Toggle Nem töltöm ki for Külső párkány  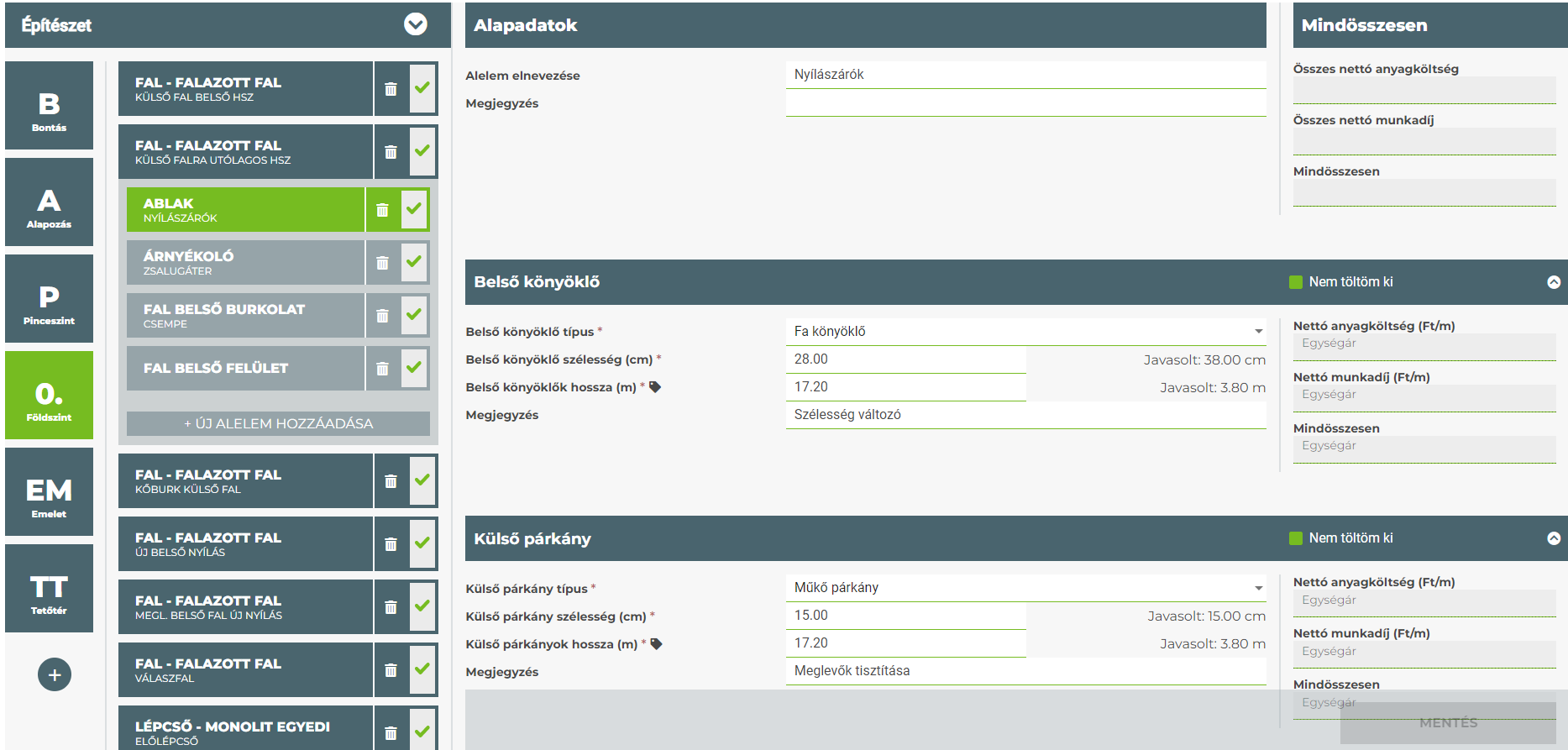tap(1296, 538)
